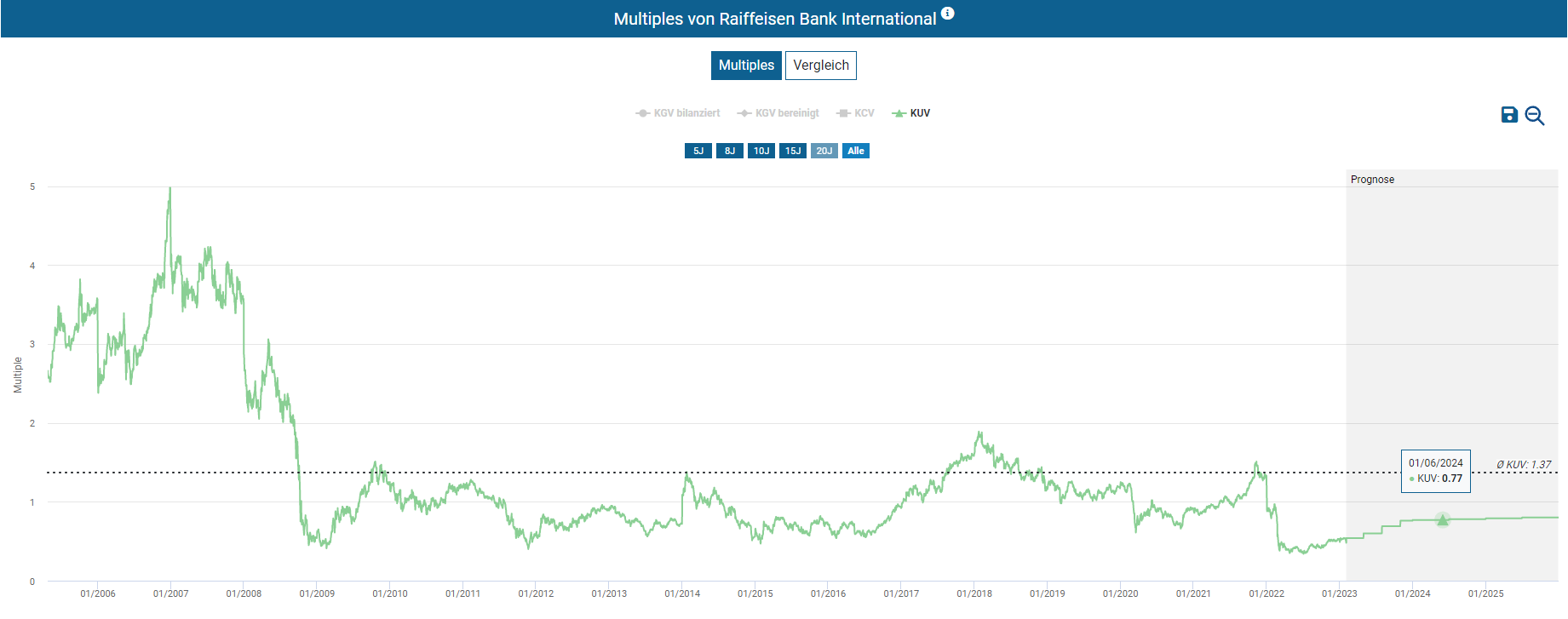Pick the 20J time range button
The width and height of the screenshot is (1568, 619).
tap(824, 151)
